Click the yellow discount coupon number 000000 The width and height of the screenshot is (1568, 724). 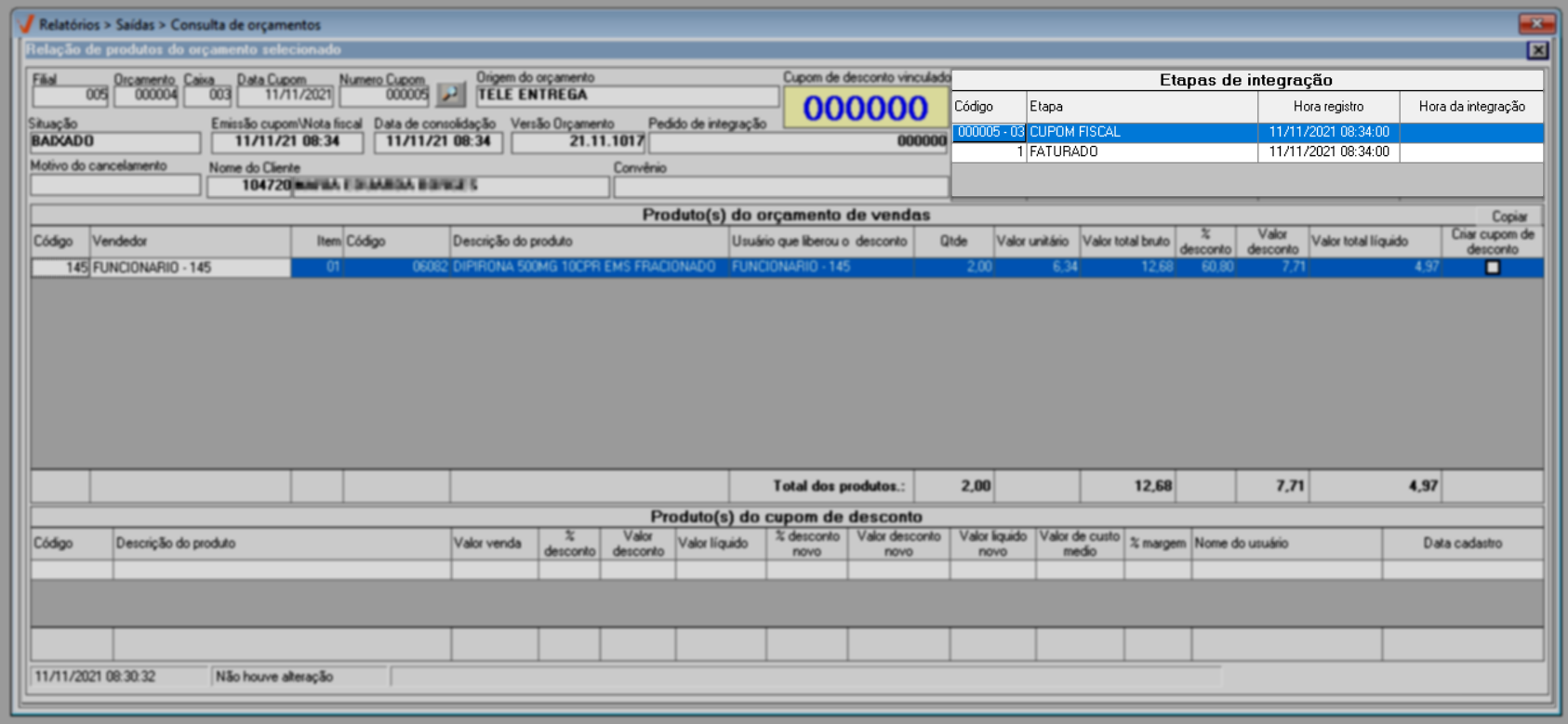(865, 109)
